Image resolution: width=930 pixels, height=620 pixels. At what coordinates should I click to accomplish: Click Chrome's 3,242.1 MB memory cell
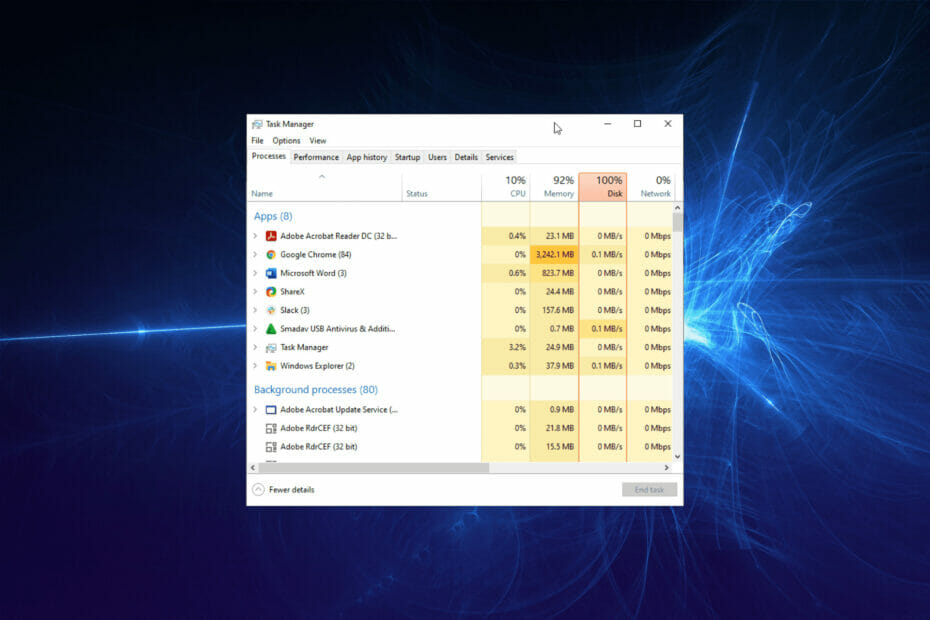tap(554, 255)
